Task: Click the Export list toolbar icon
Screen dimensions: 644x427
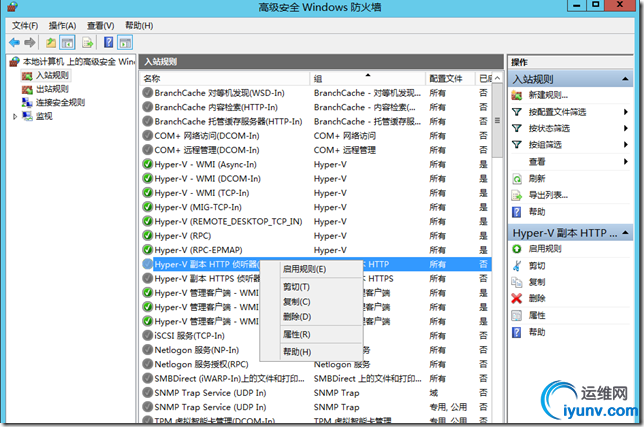Action: (x=87, y=42)
